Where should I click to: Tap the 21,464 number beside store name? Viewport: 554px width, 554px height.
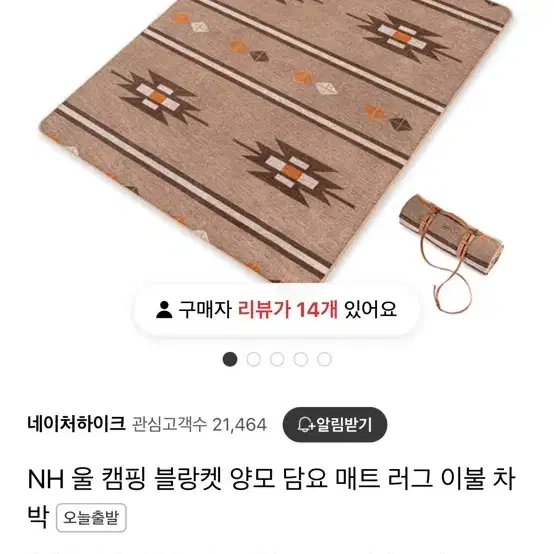(240, 425)
